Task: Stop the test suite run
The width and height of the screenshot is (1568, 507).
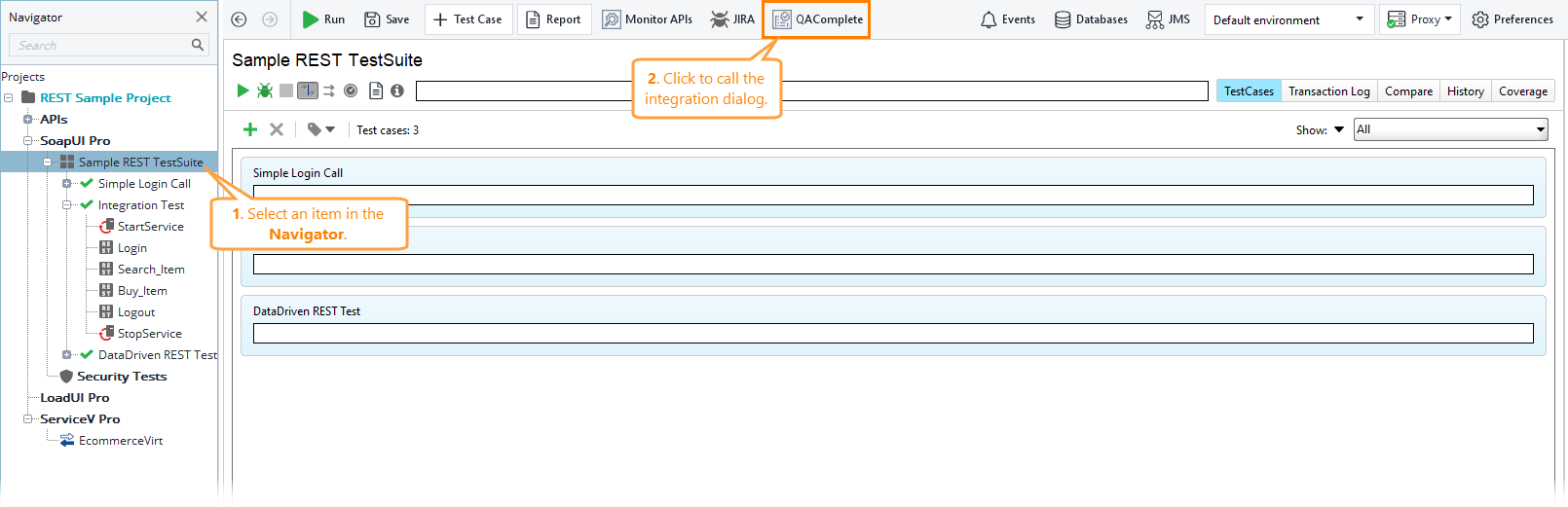Action: pos(286,91)
